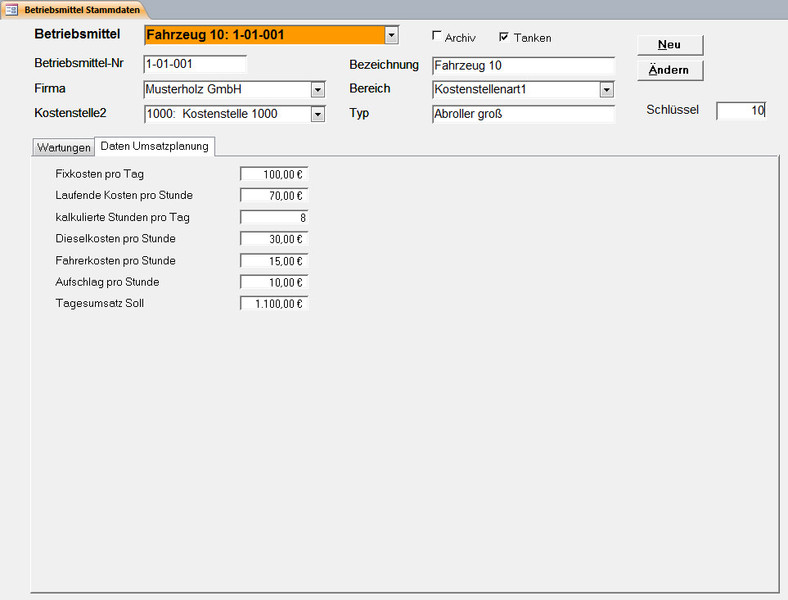This screenshot has width=788, height=600.
Task: Click the Betriebsmittel-Nr label
Action: (79, 63)
